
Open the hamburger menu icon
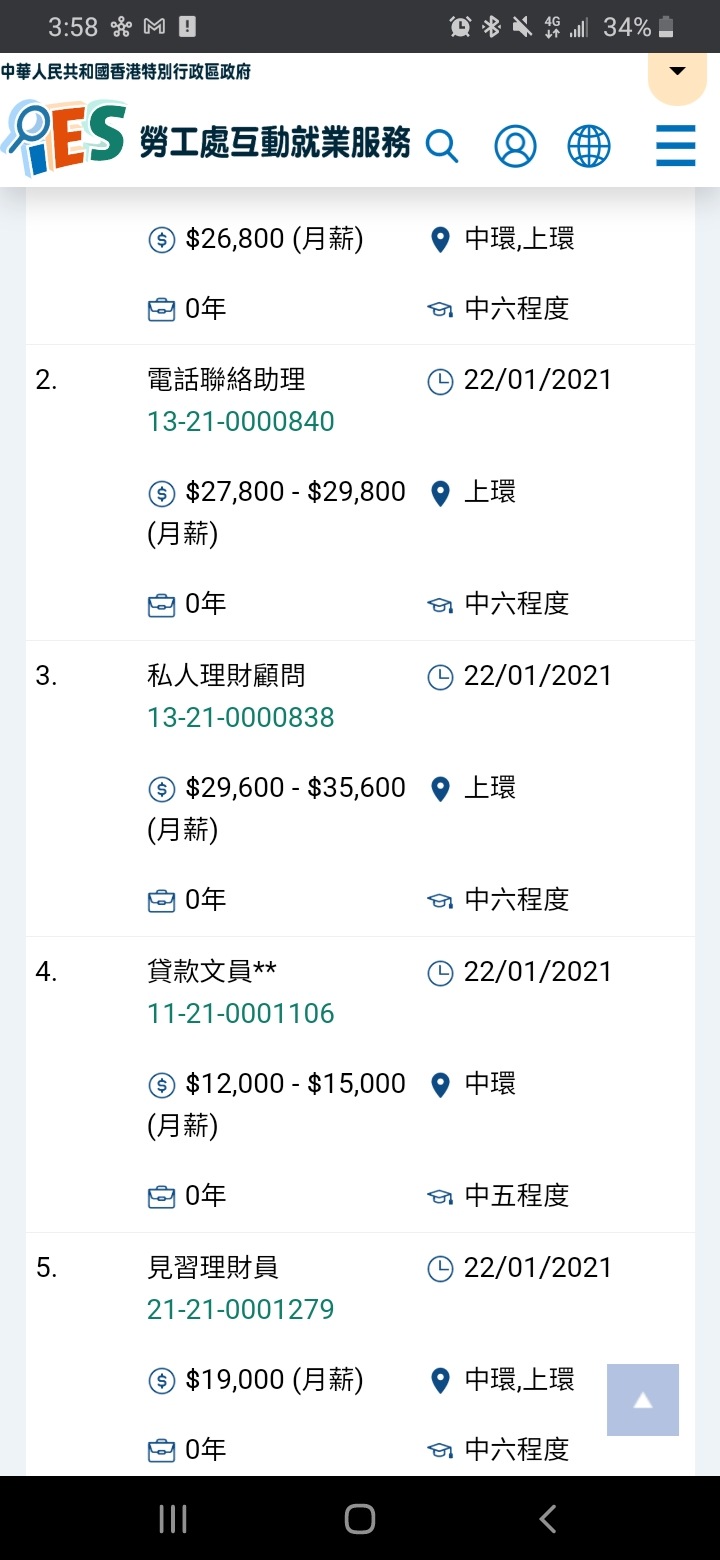click(676, 145)
